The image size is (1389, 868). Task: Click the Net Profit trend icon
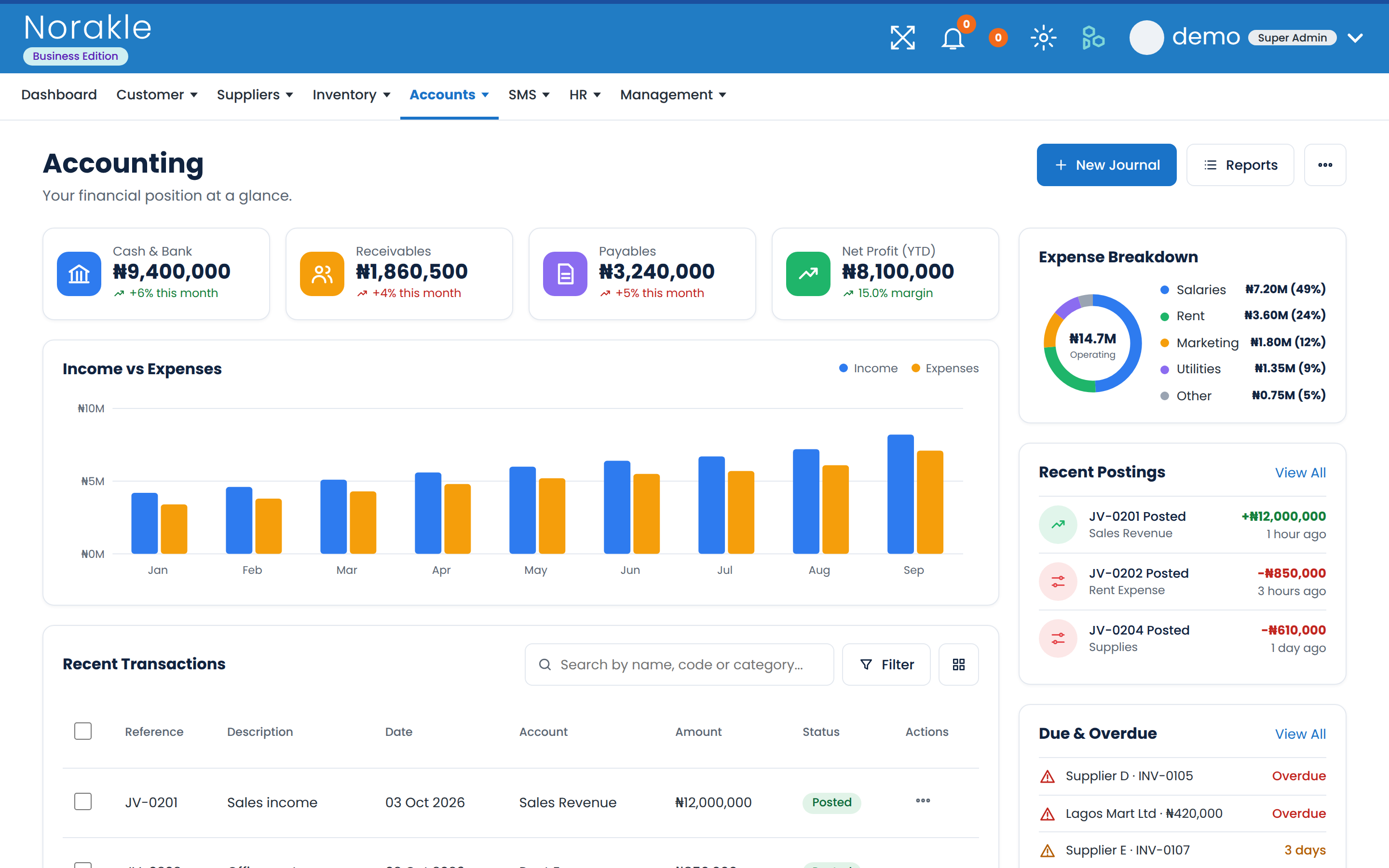click(x=808, y=274)
